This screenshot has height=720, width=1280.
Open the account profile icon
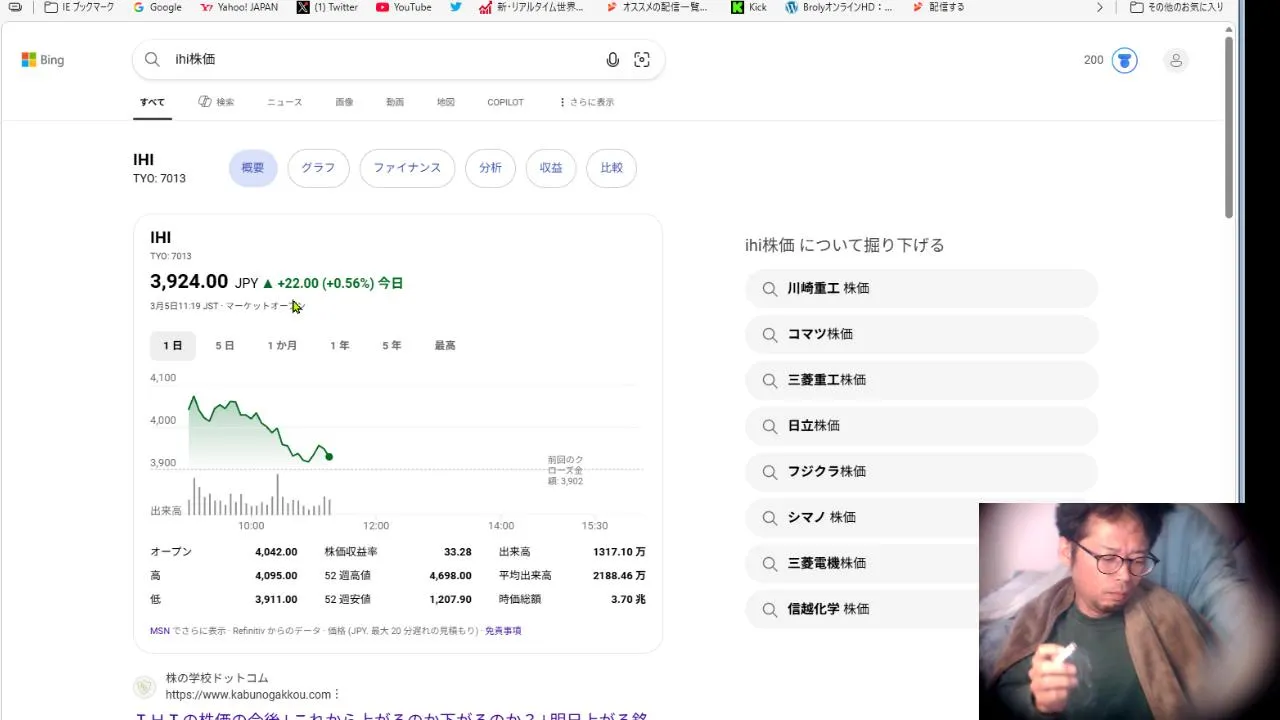tap(1176, 60)
